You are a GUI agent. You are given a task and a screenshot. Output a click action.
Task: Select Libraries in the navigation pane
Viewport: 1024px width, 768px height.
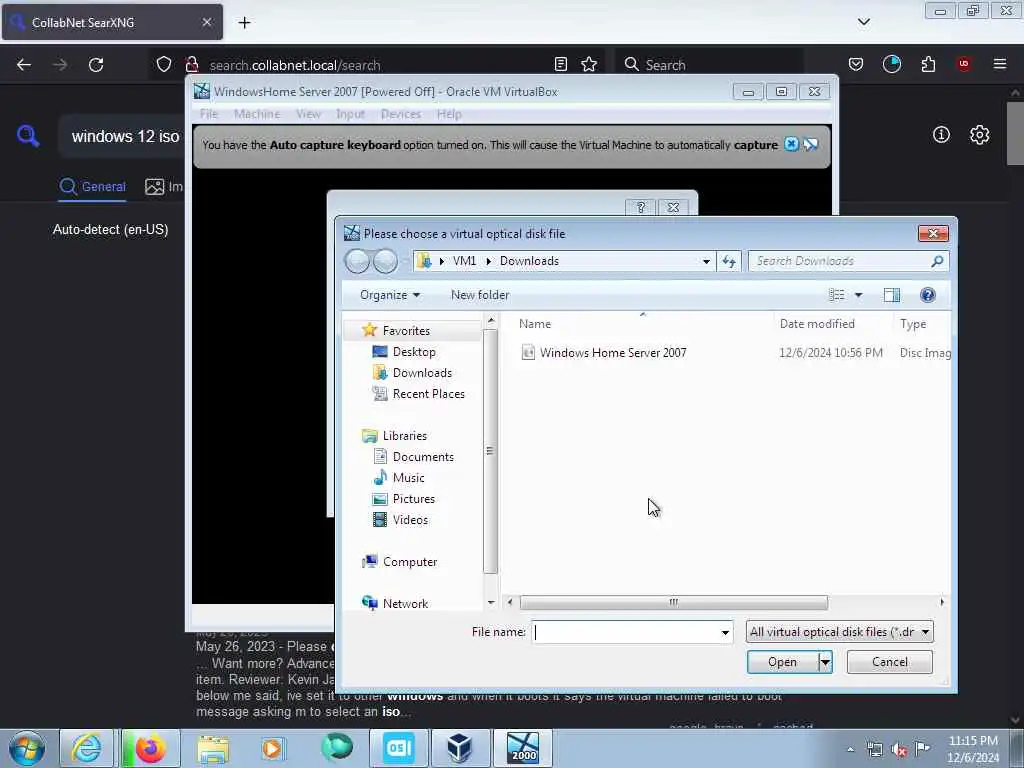405,436
